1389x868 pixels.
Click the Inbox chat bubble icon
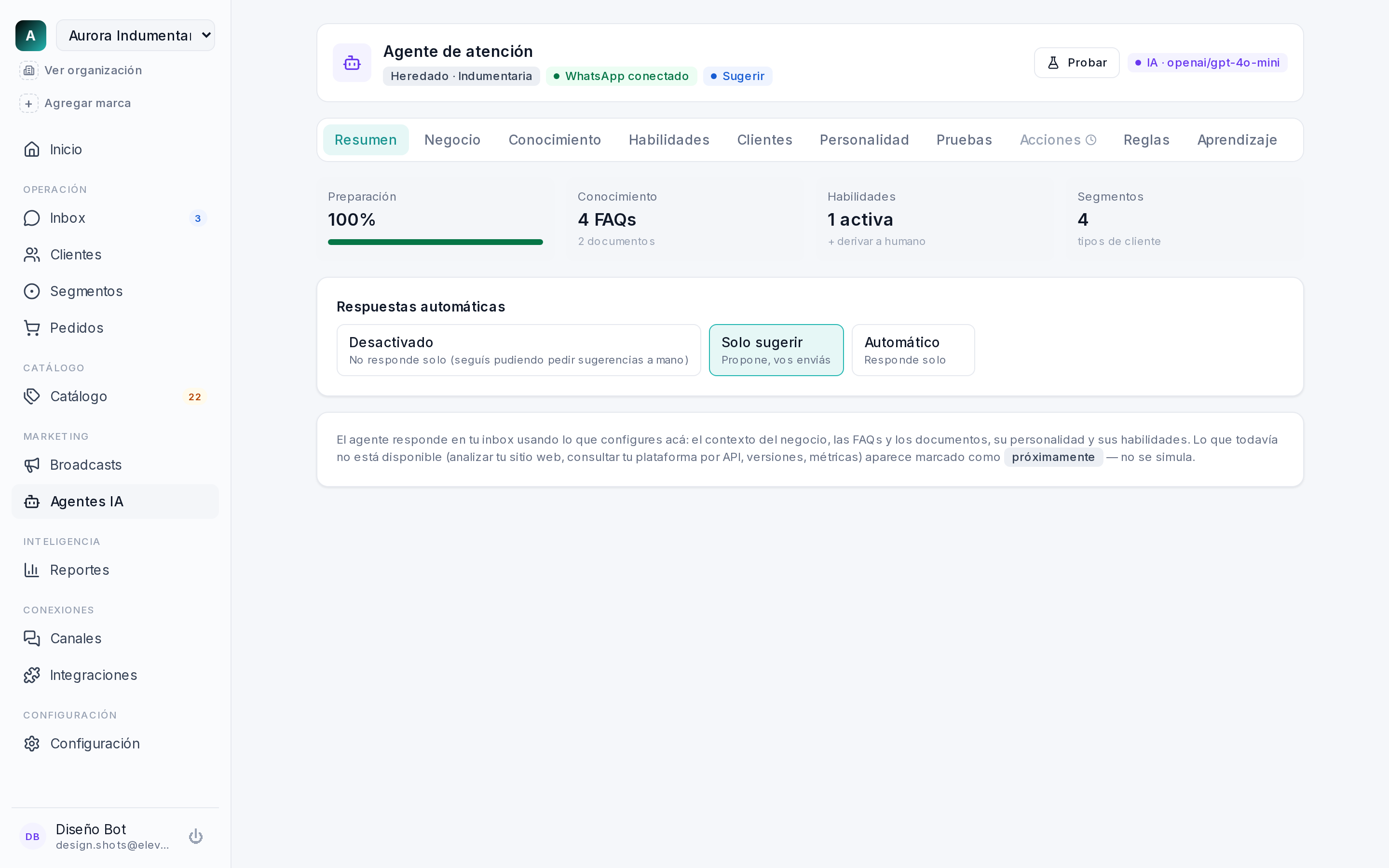(32, 218)
